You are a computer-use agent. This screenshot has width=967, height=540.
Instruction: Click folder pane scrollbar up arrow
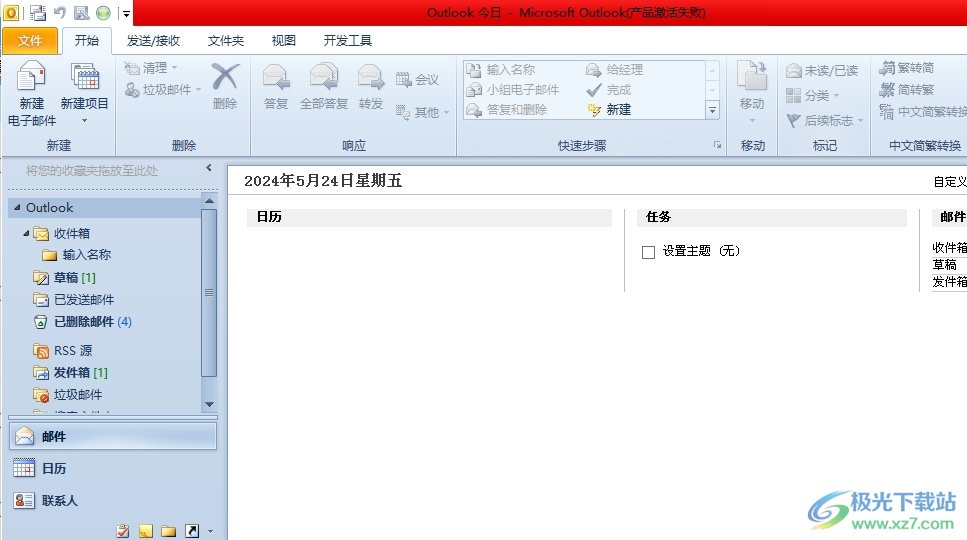[x=209, y=201]
